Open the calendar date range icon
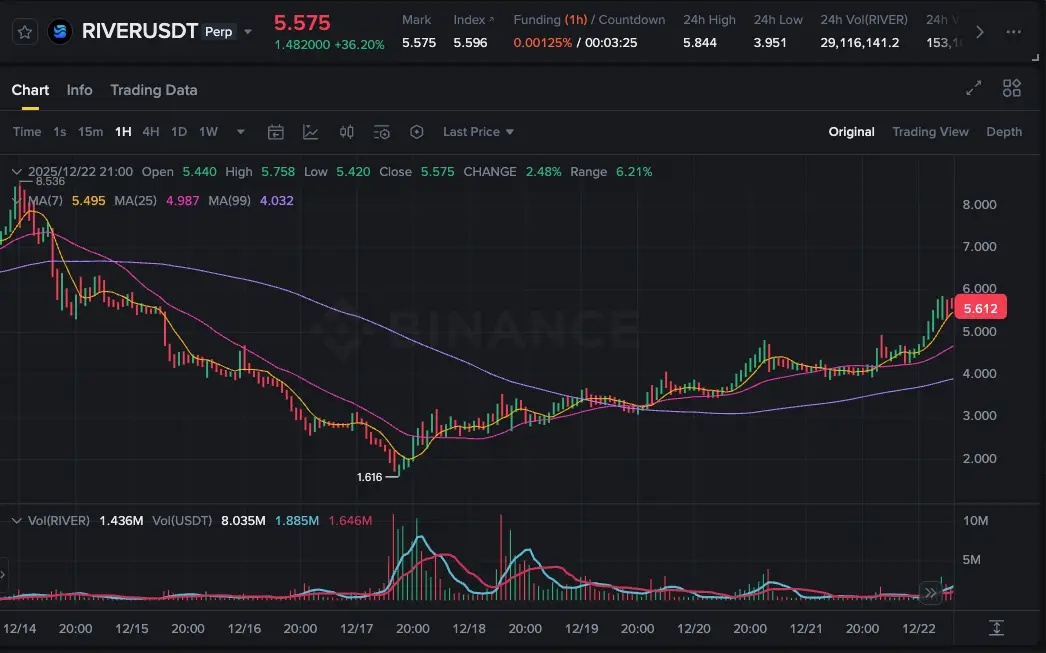The width and height of the screenshot is (1046, 653). 276,132
